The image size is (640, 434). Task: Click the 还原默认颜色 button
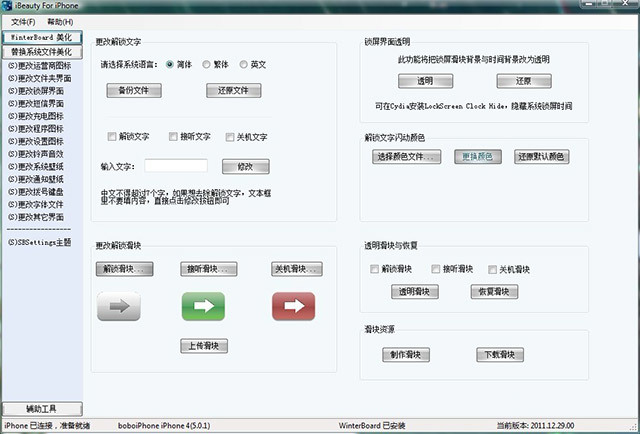pyautogui.click(x=542, y=157)
